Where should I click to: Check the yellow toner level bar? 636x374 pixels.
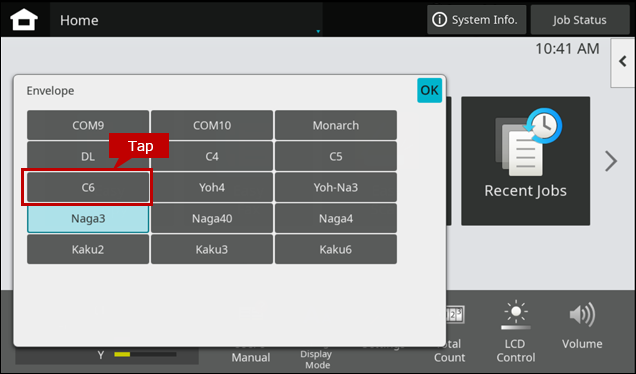[145, 355]
